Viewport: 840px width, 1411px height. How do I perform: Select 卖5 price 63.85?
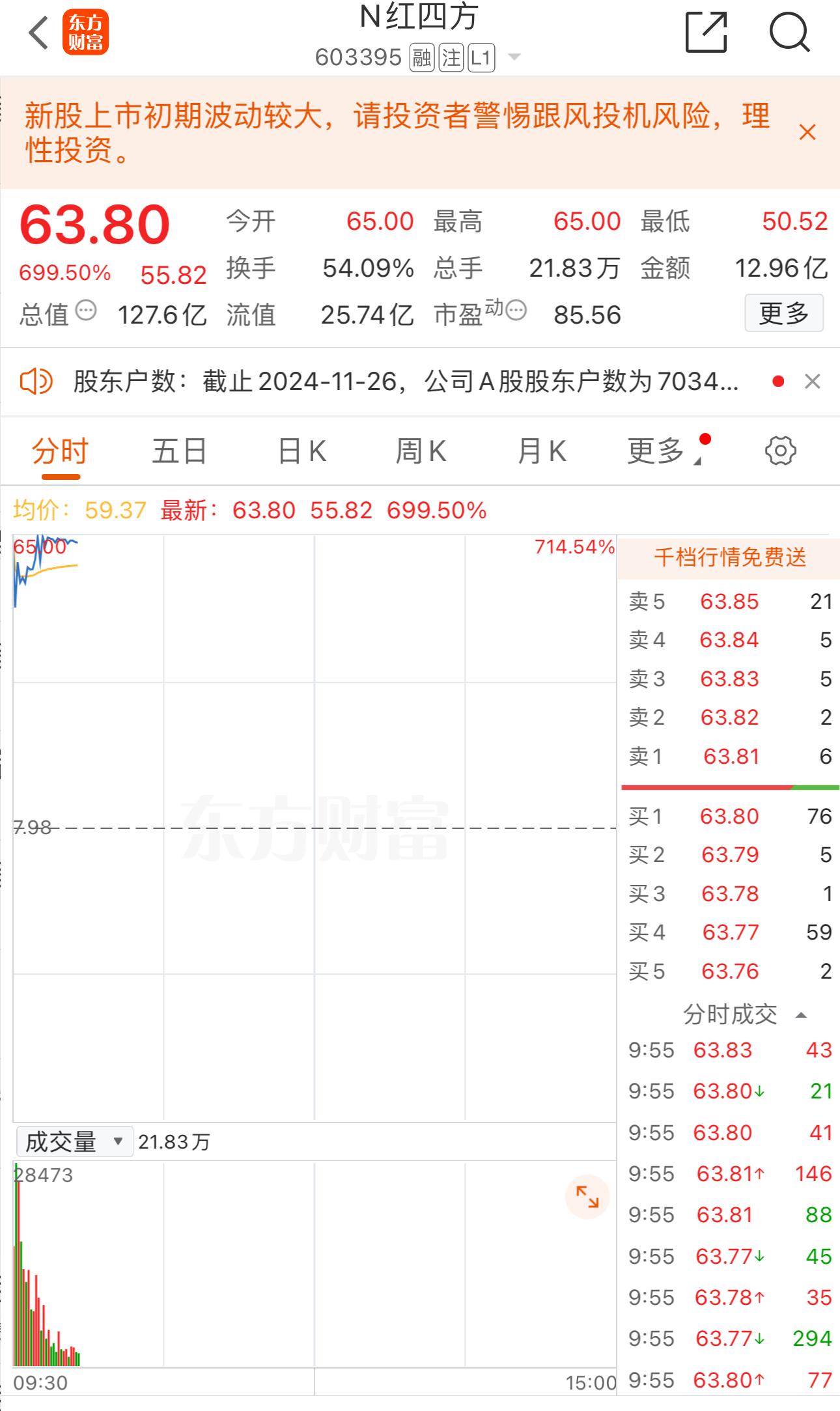point(729,602)
